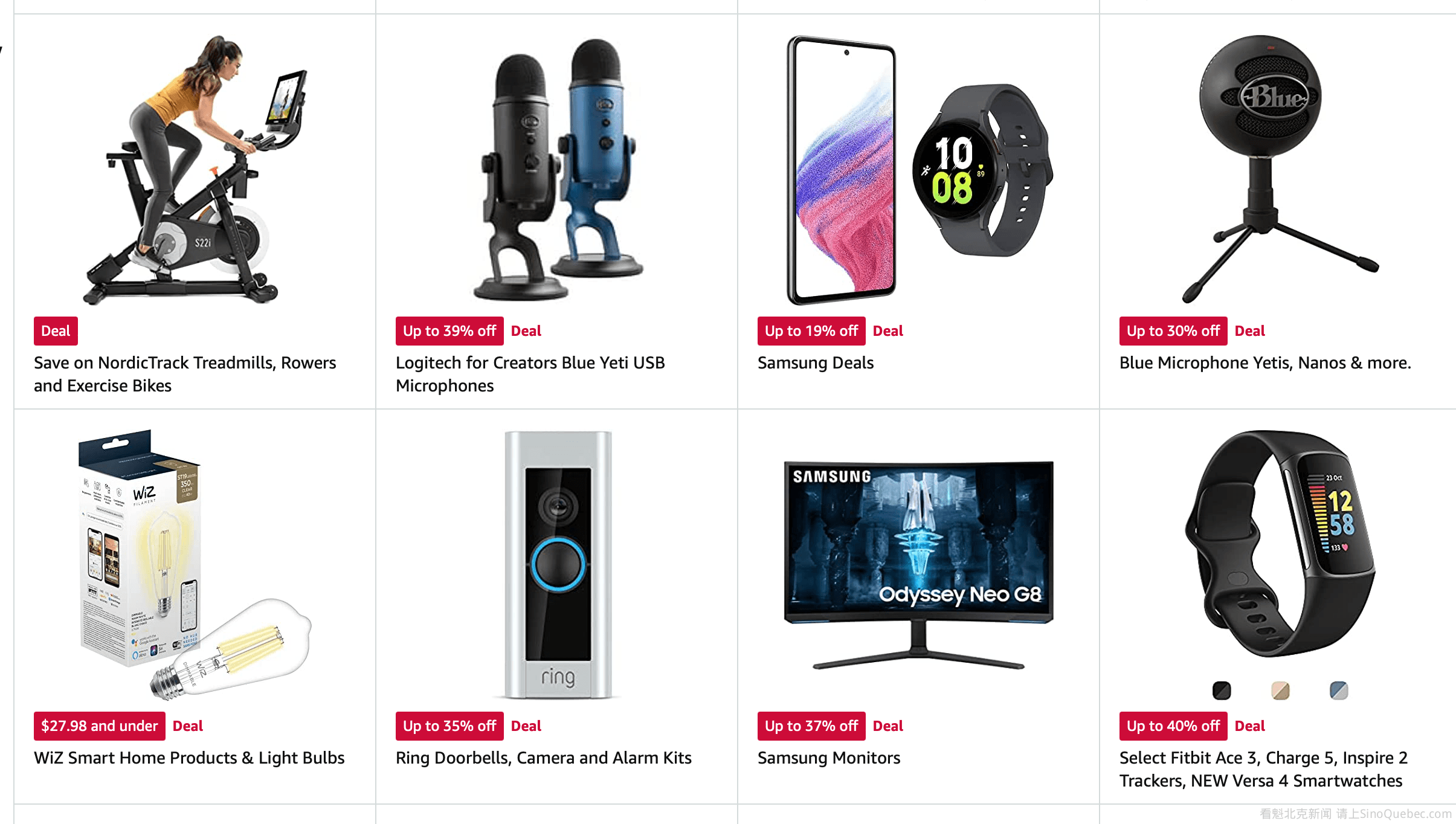Open WiZ Smart Home Products link
This screenshot has width=1456, height=824.
[189, 758]
